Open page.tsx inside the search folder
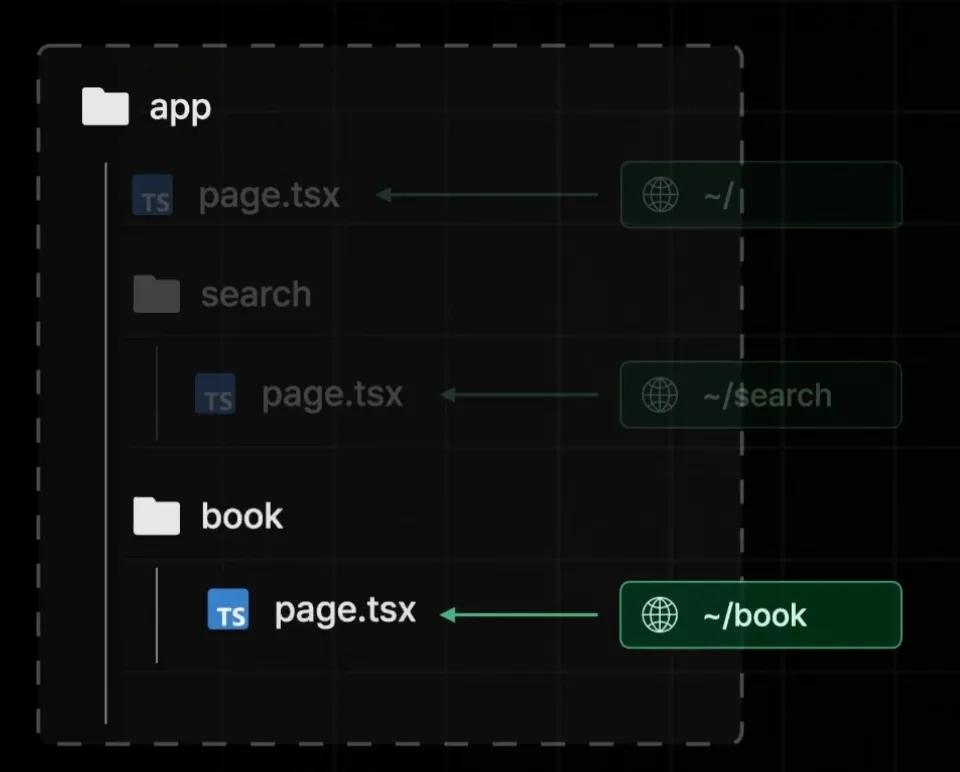The width and height of the screenshot is (960, 772). [332, 394]
